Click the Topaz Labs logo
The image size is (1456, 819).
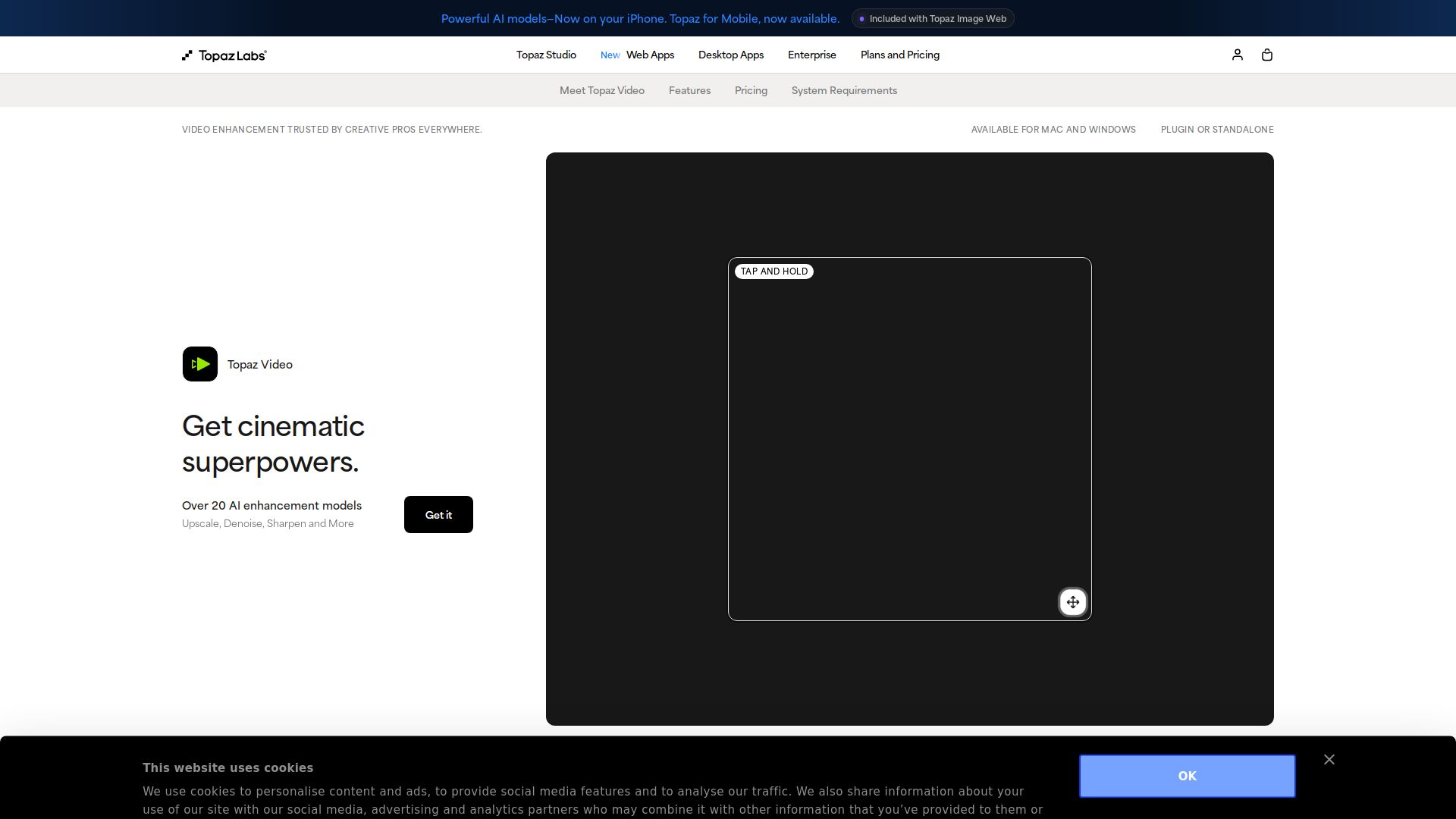tap(224, 55)
